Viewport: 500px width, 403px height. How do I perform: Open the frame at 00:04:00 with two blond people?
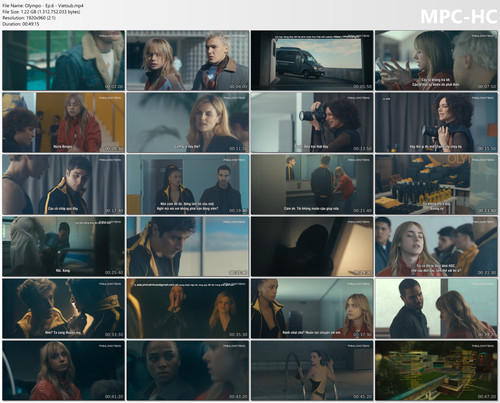(188, 60)
